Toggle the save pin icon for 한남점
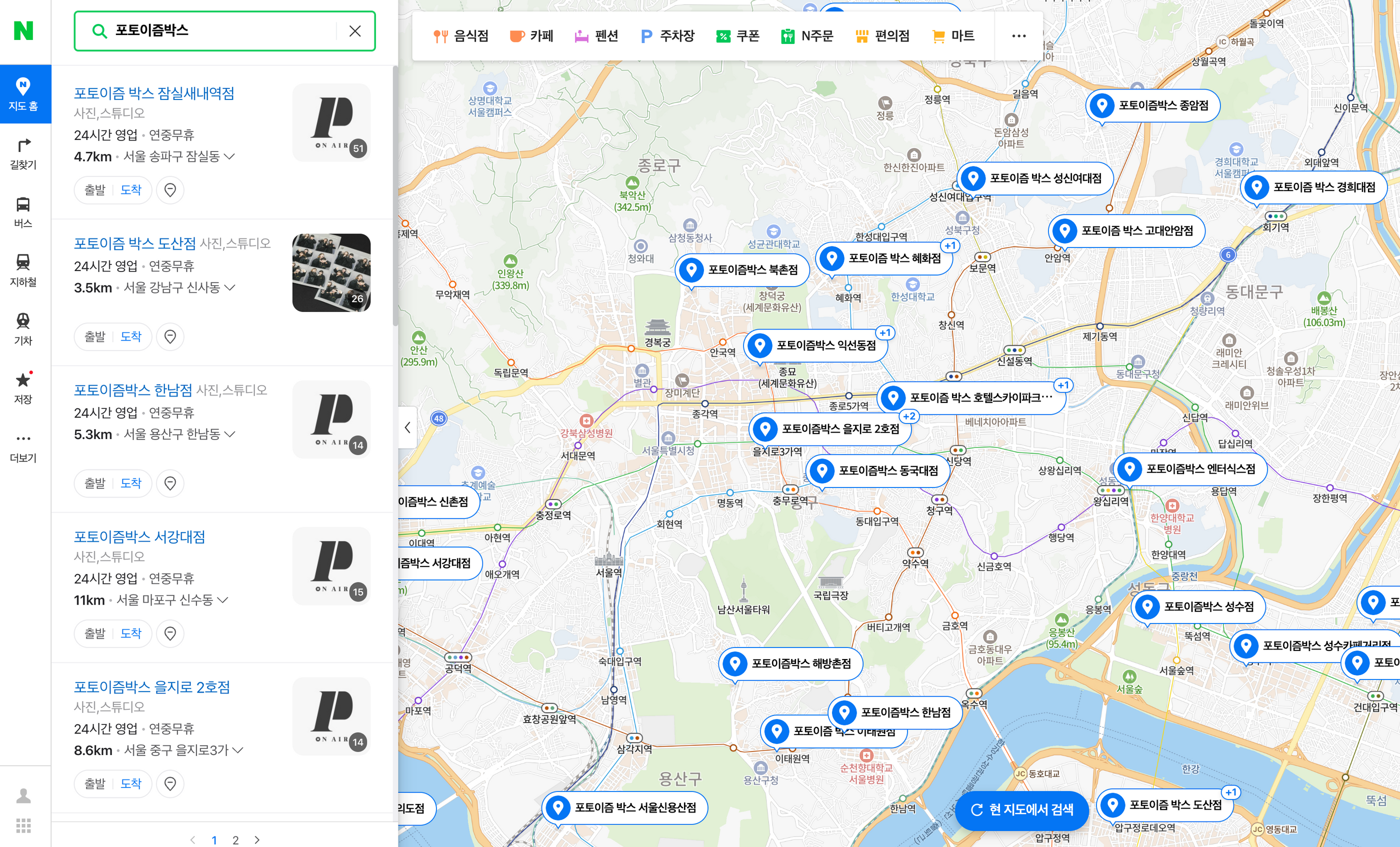 tap(170, 483)
